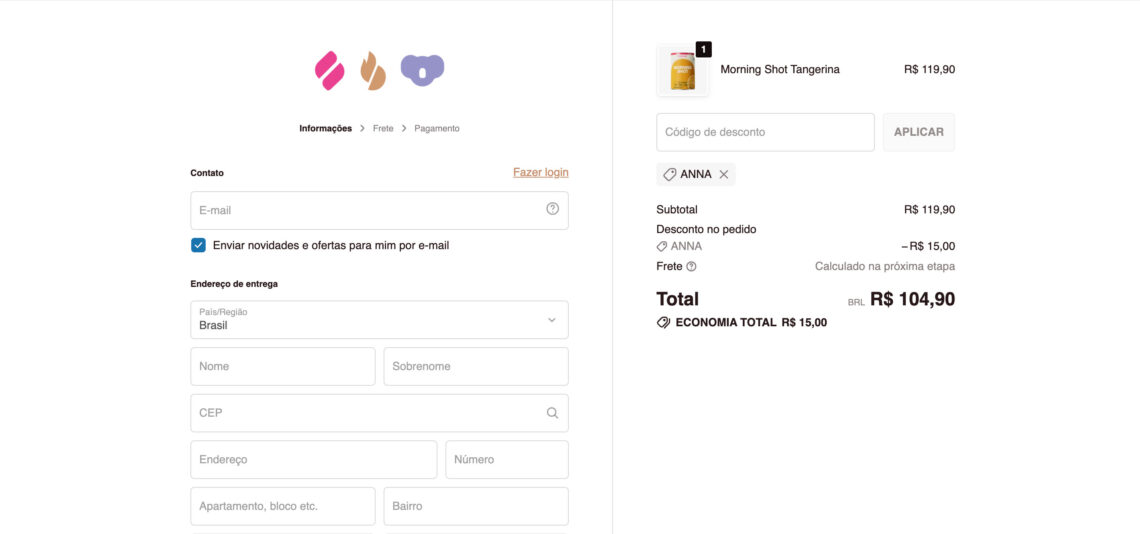This screenshot has height=534, width=1140.
Task: Click the pink stripes logo icon
Action: coord(329,71)
